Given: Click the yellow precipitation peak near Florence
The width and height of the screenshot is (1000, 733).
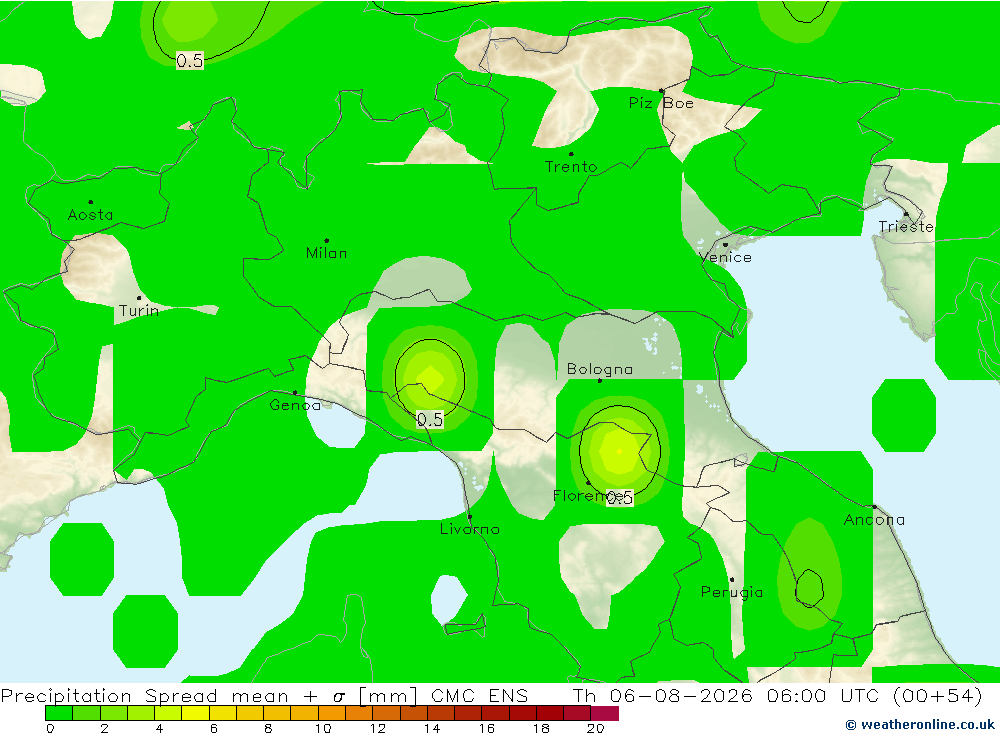Looking at the screenshot, I should point(619,451).
